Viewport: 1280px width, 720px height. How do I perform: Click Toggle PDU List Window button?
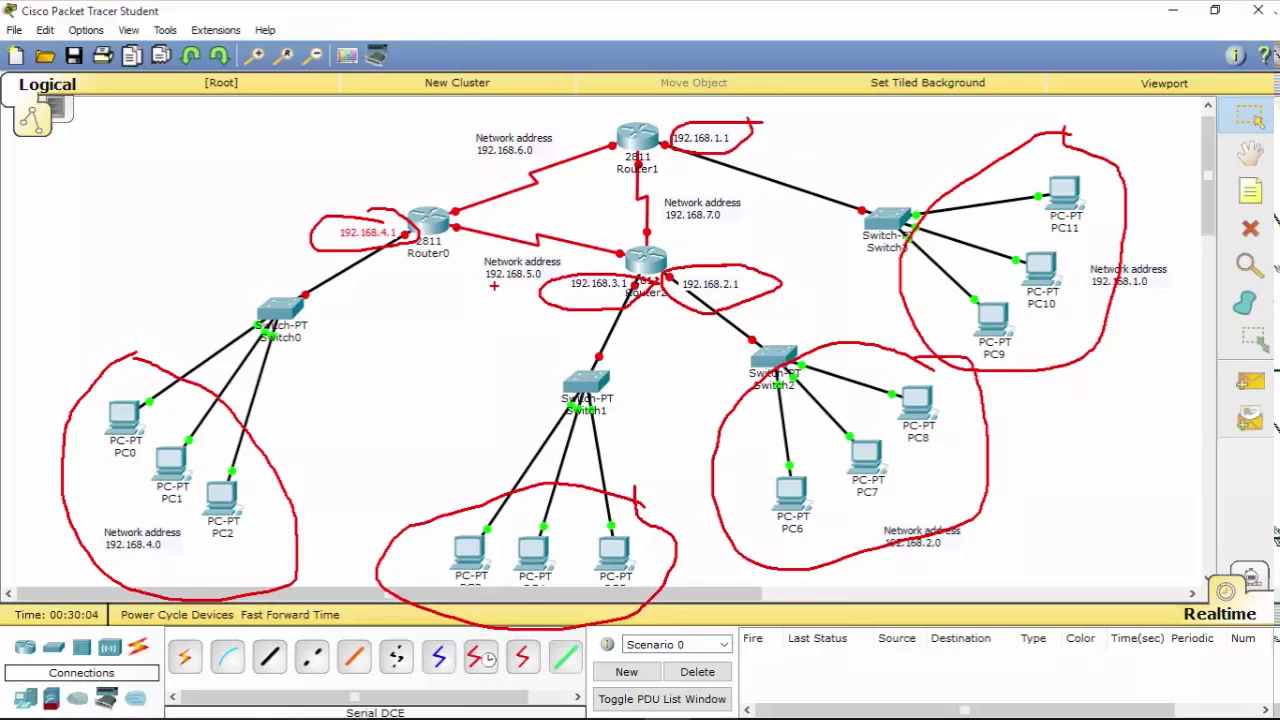(662, 699)
